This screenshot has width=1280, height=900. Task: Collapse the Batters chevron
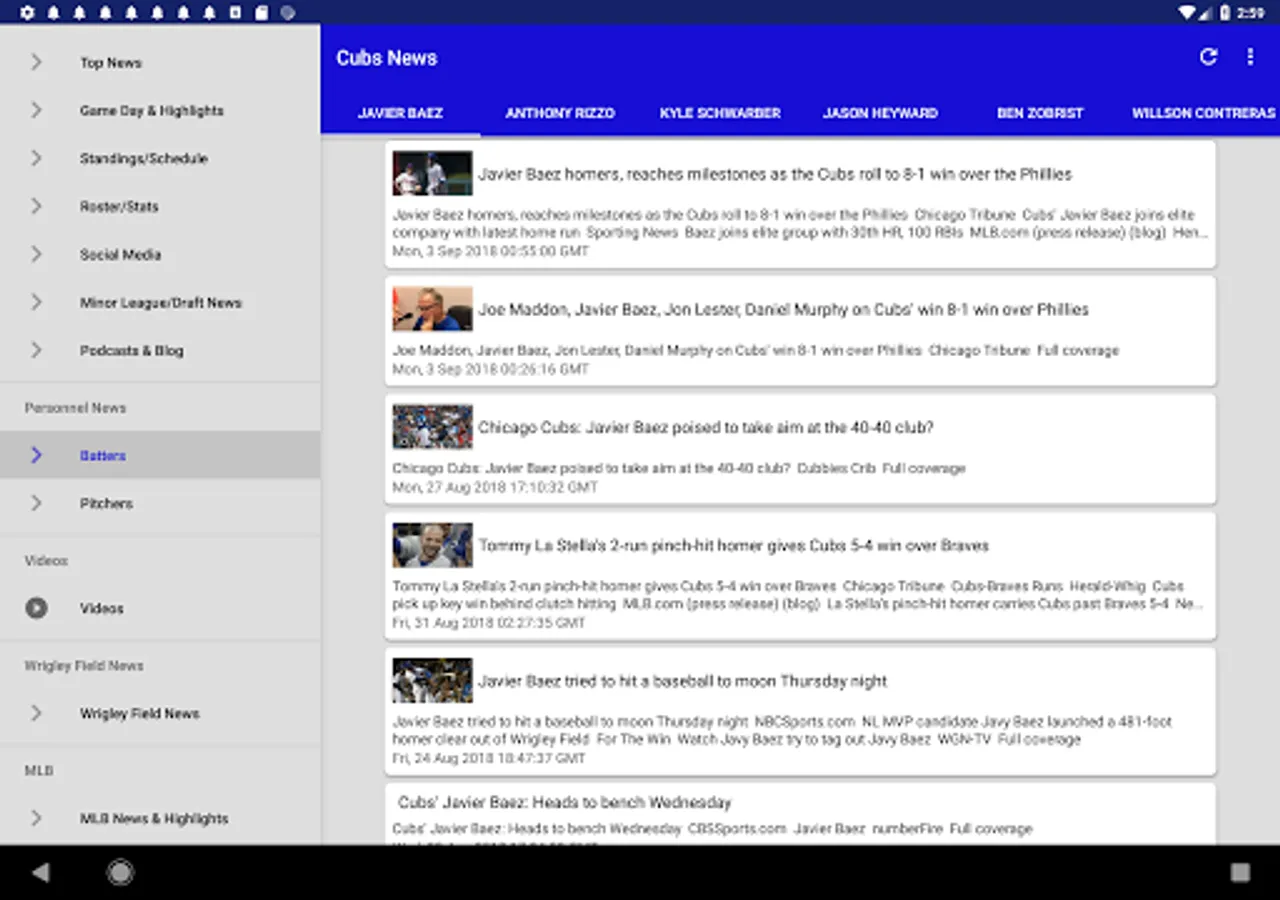[x=36, y=455]
